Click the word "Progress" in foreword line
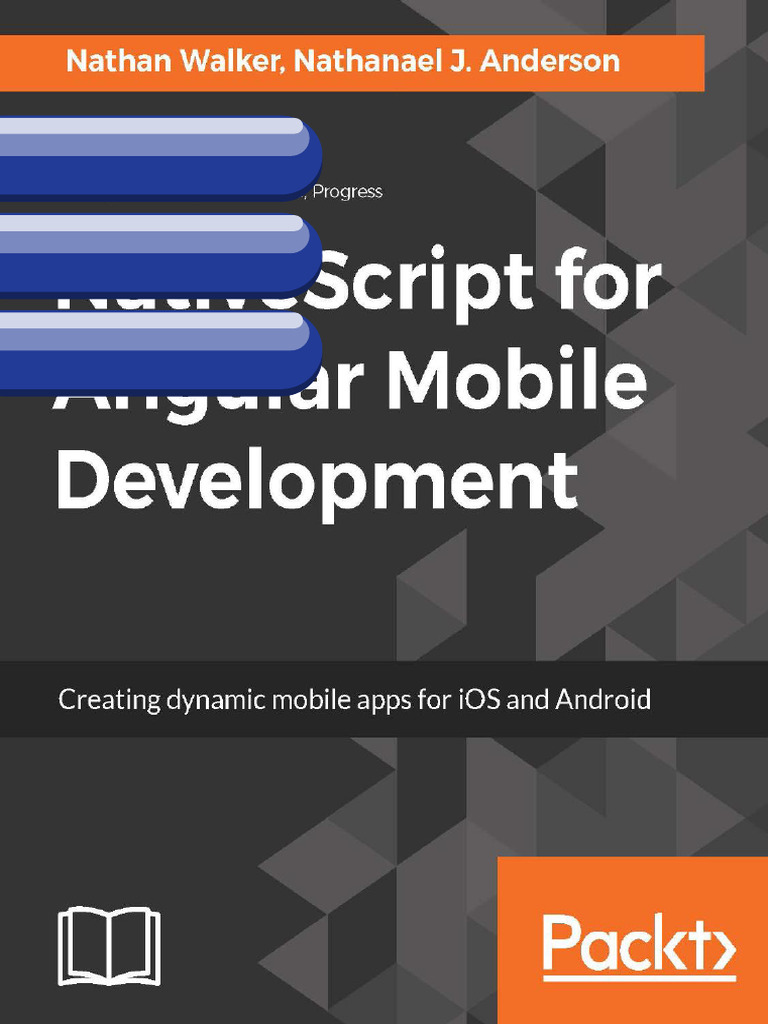 pyautogui.click(x=347, y=192)
